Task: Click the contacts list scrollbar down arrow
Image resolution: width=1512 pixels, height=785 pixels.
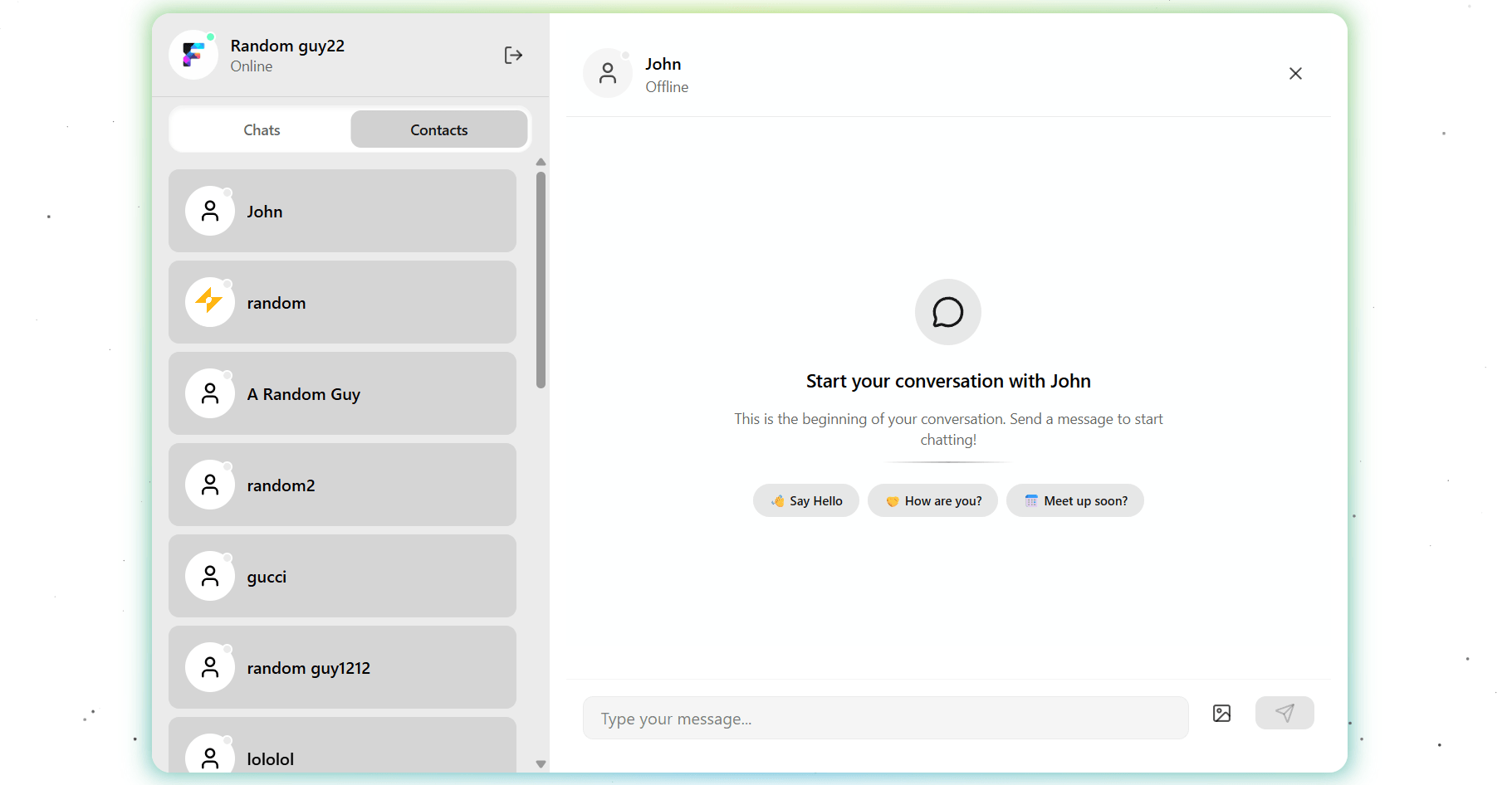Action: point(541,763)
